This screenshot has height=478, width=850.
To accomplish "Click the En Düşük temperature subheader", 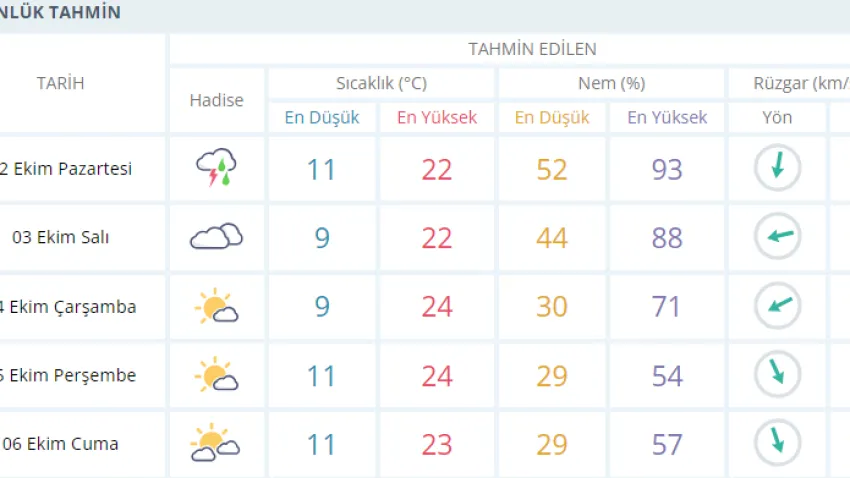I will point(322,117).
